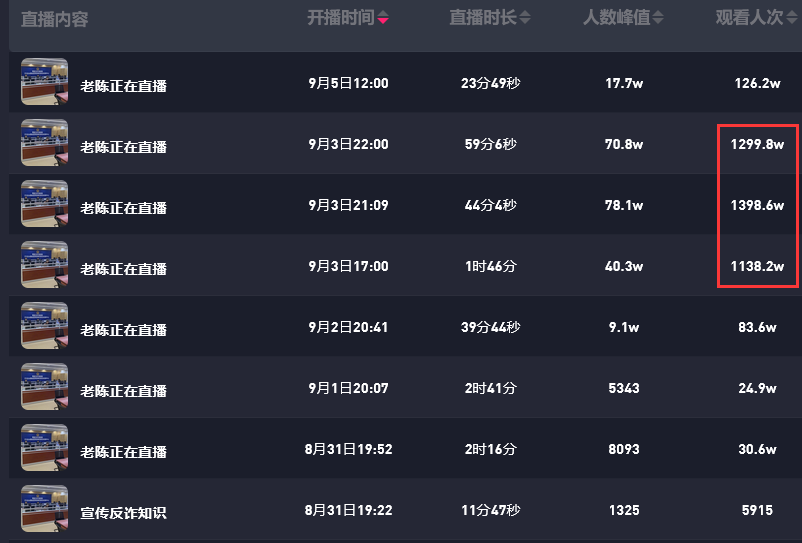Click the duration 39分44秒
The height and width of the screenshot is (543, 802).
pyautogui.click(x=491, y=327)
